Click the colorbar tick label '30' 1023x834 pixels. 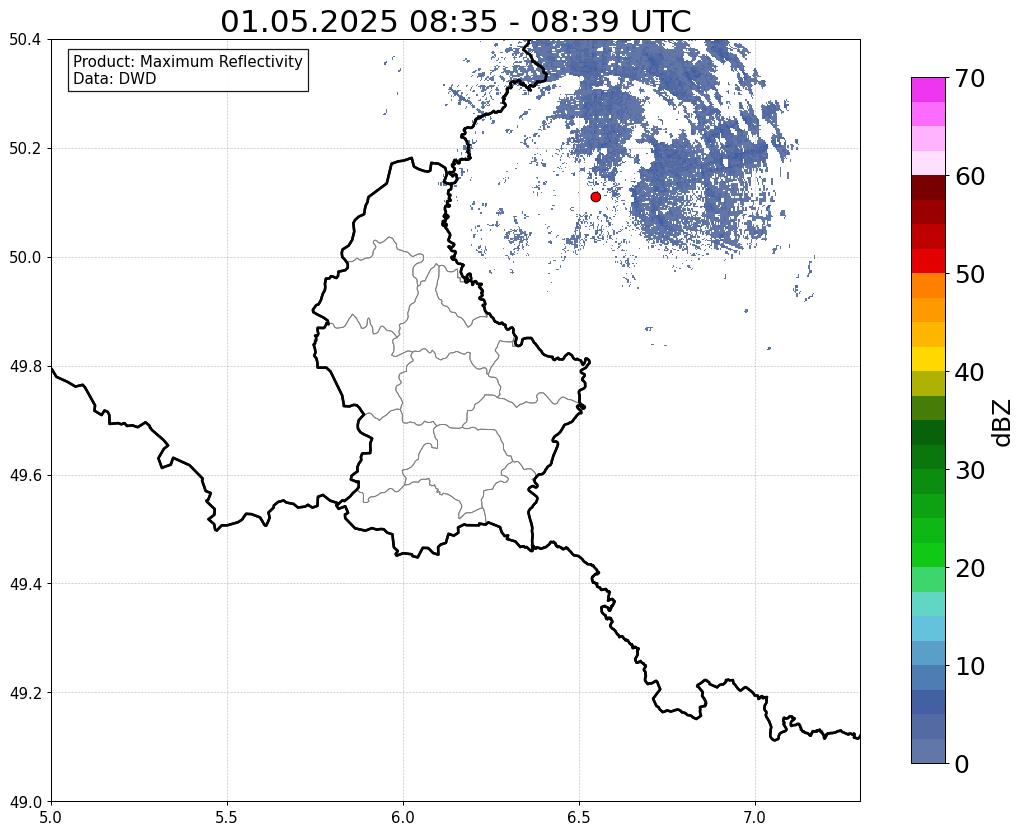(970, 470)
